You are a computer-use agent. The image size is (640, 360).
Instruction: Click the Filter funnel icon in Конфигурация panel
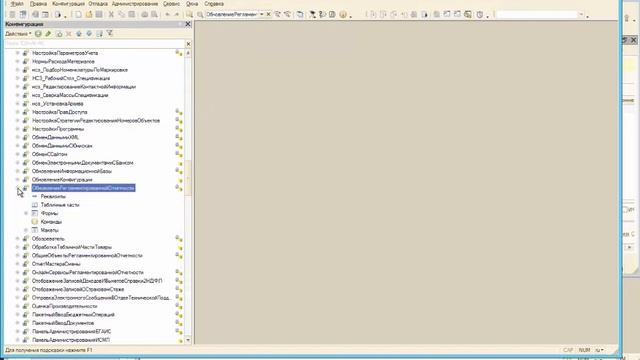[x=109, y=33]
